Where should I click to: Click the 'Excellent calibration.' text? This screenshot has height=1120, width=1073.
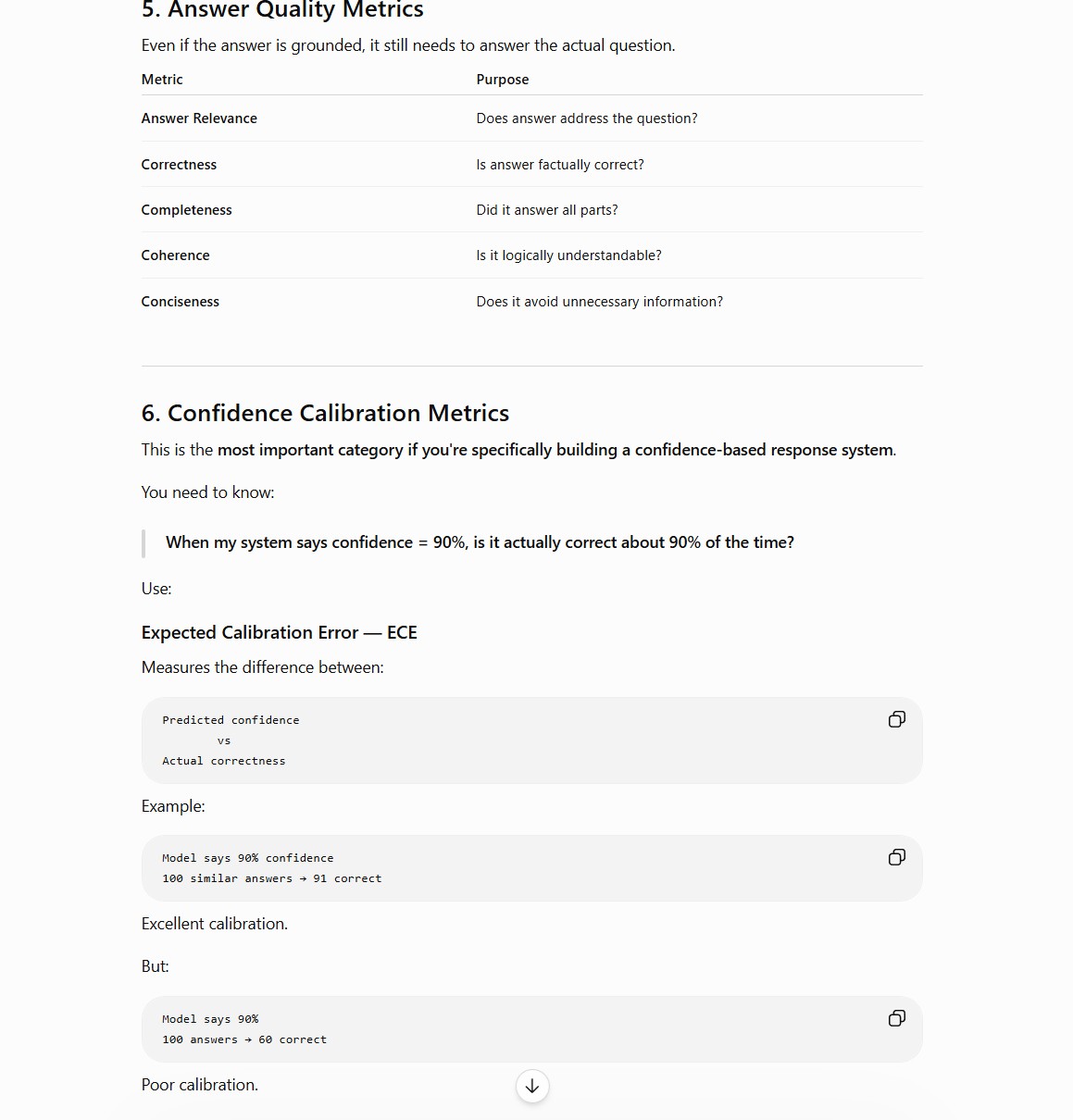click(215, 924)
